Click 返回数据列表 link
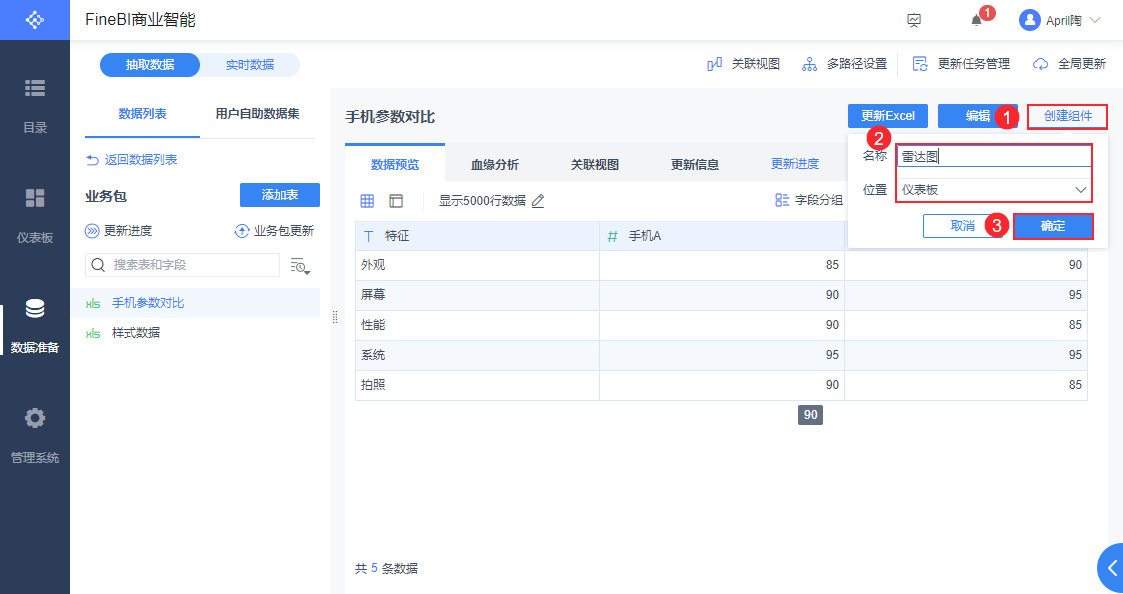 point(131,160)
